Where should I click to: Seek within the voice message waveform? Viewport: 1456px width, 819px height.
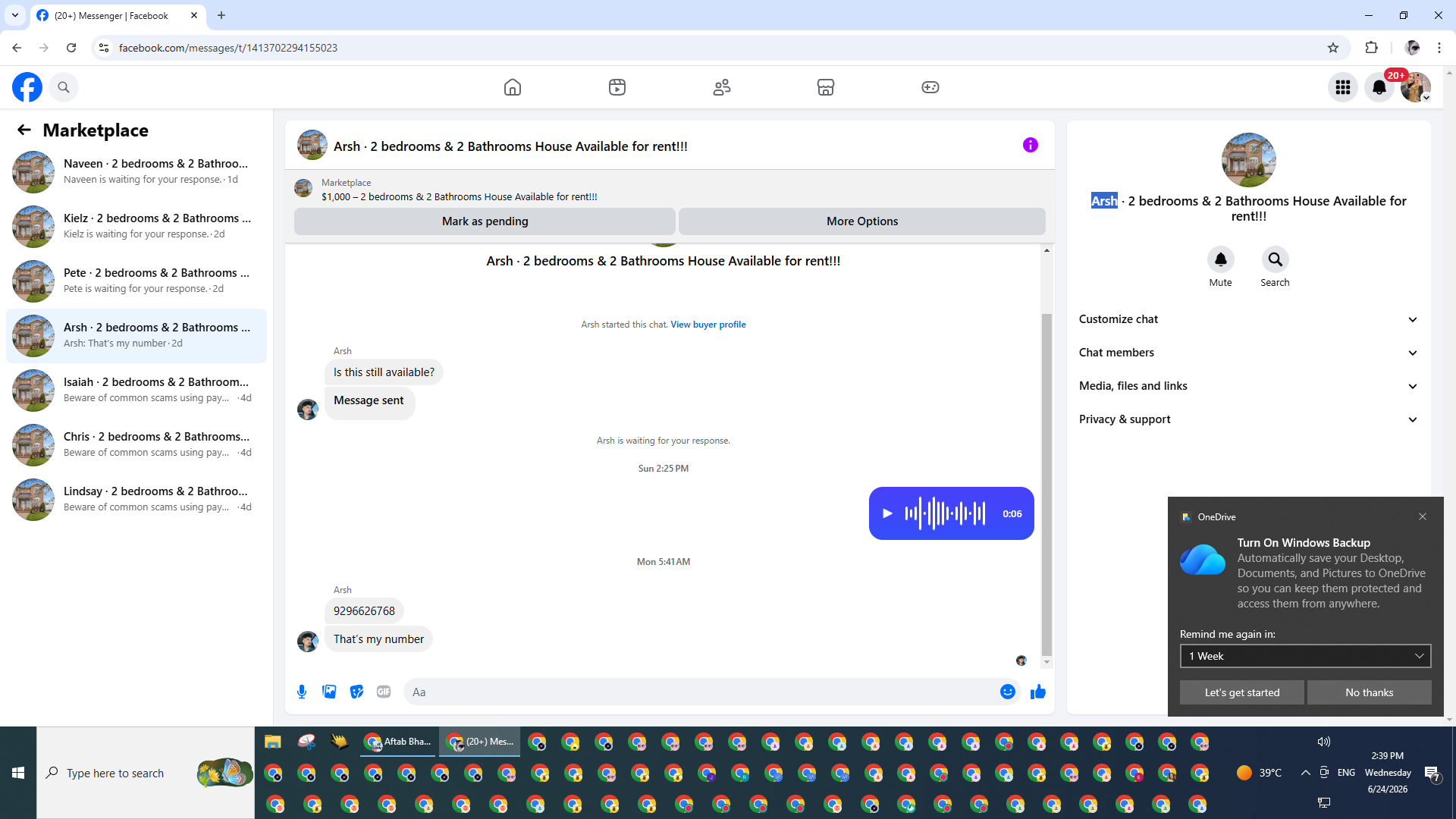pos(945,513)
